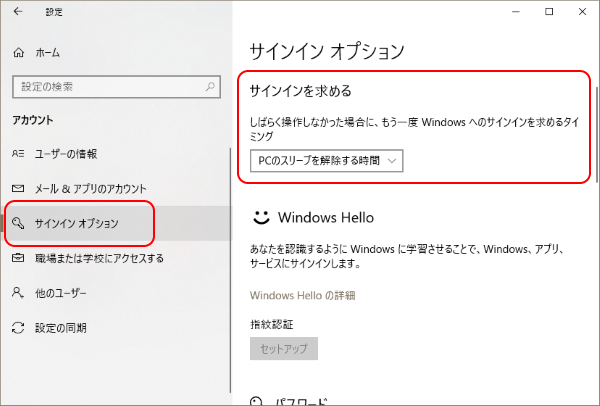Click the back arrow icon

(x=18, y=11)
